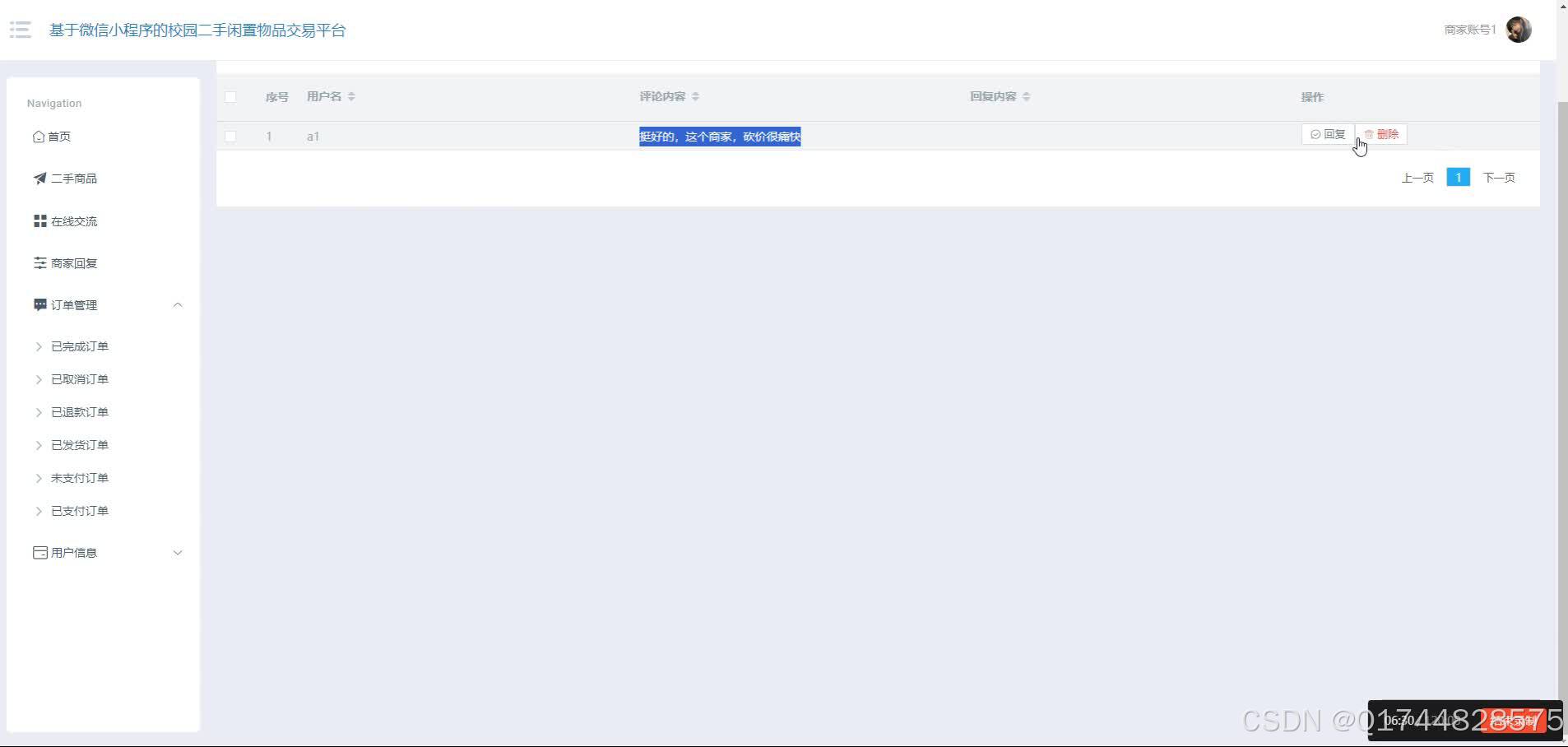Open 已发货订单 submenu item
This screenshot has width=1568, height=747.
point(80,445)
